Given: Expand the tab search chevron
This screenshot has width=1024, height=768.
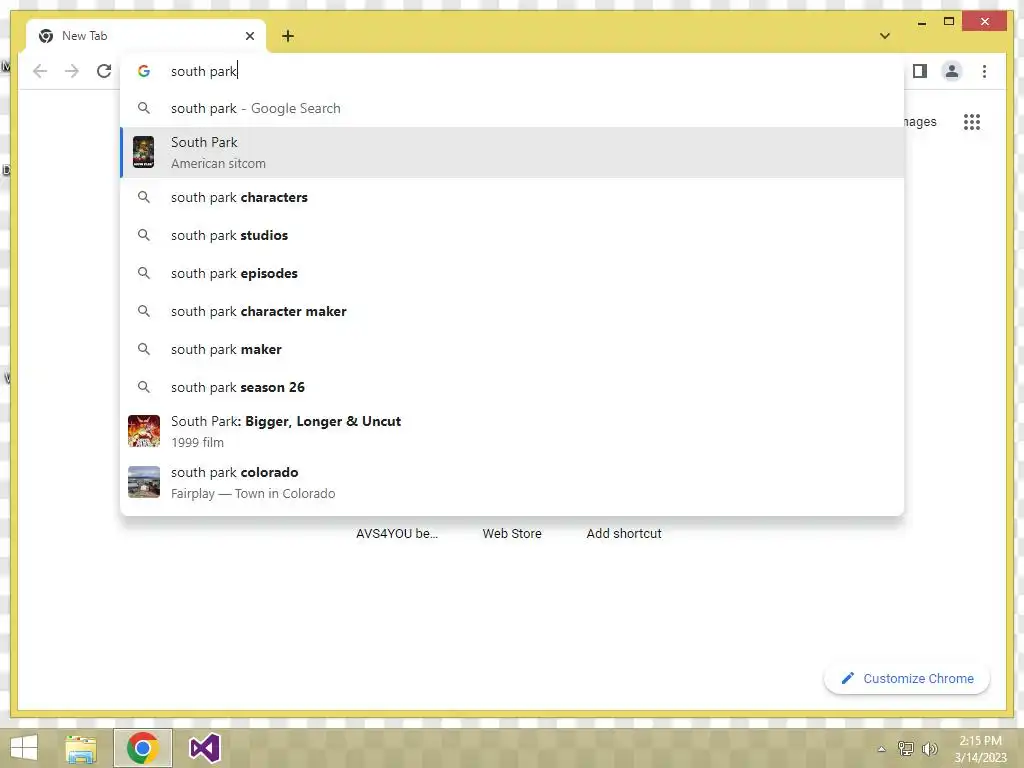Looking at the screenshot, I should pyautogui.click(x=884, y=36).
